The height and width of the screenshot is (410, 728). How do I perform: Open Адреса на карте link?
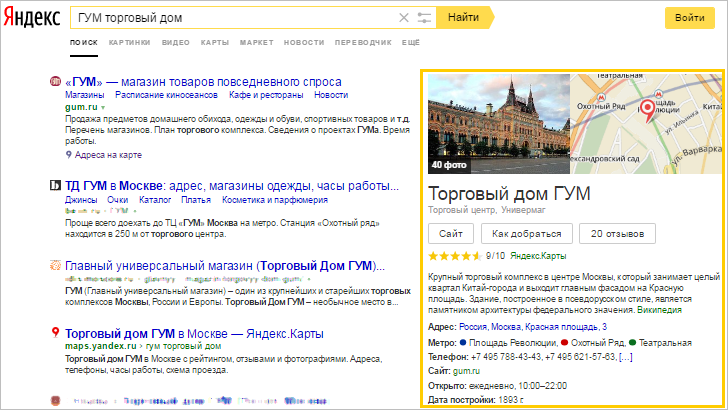click(108, 155)
